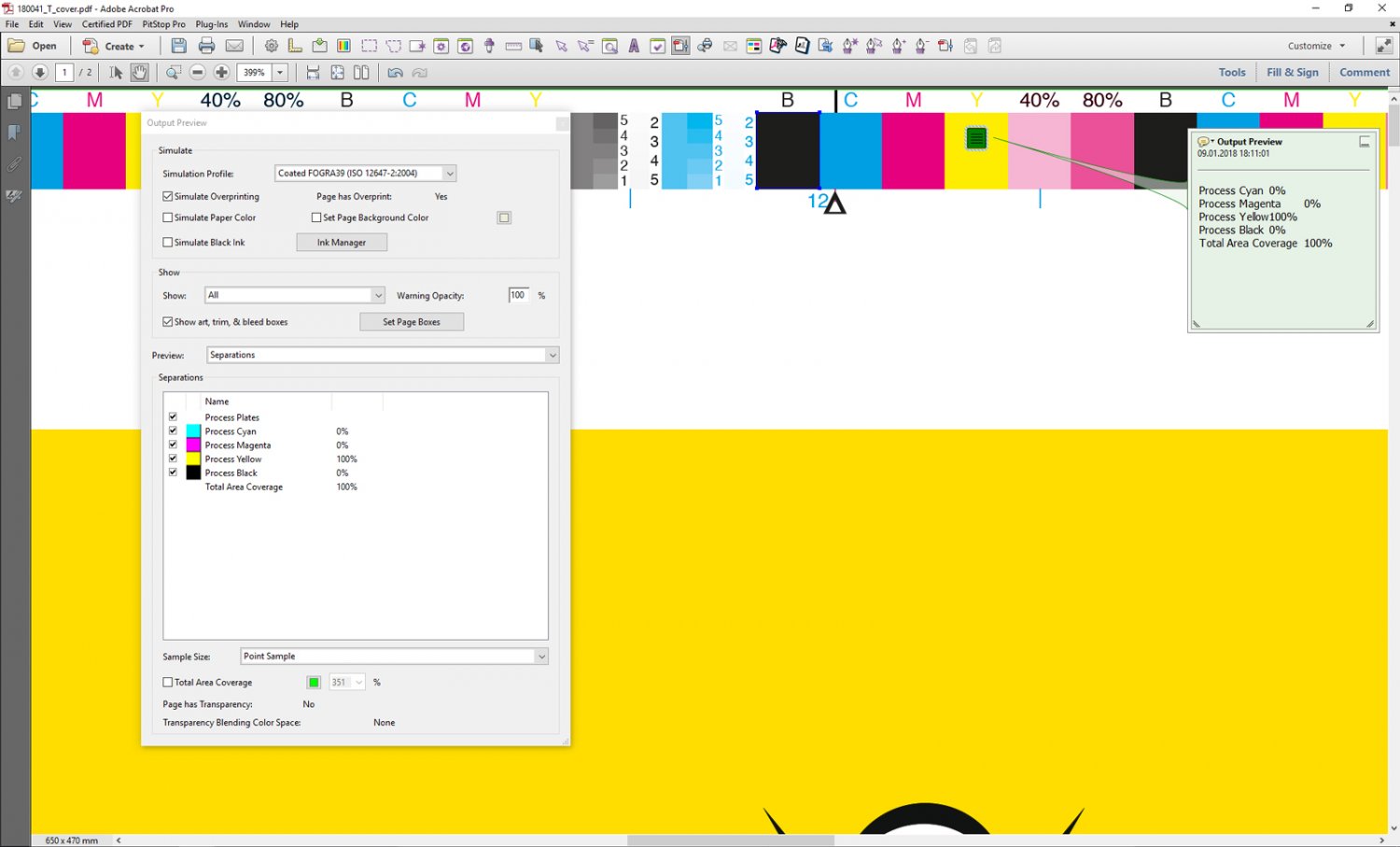The height and width of the screenshot is (847, 1400).
Task: Open the Bookmarks panel icon
Action: pos(14,133)
